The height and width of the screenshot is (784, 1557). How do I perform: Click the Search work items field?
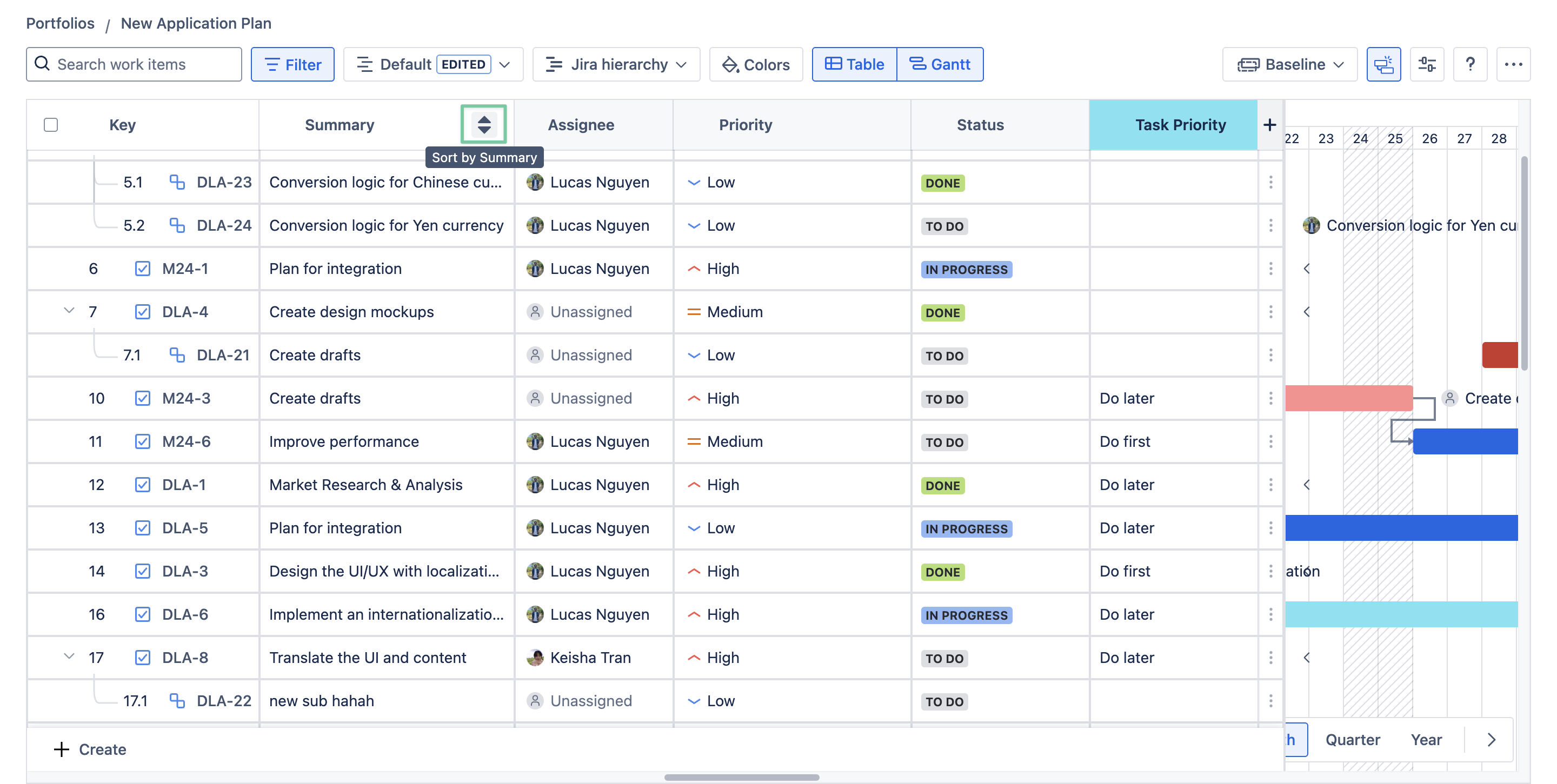[x=134, y=64]
